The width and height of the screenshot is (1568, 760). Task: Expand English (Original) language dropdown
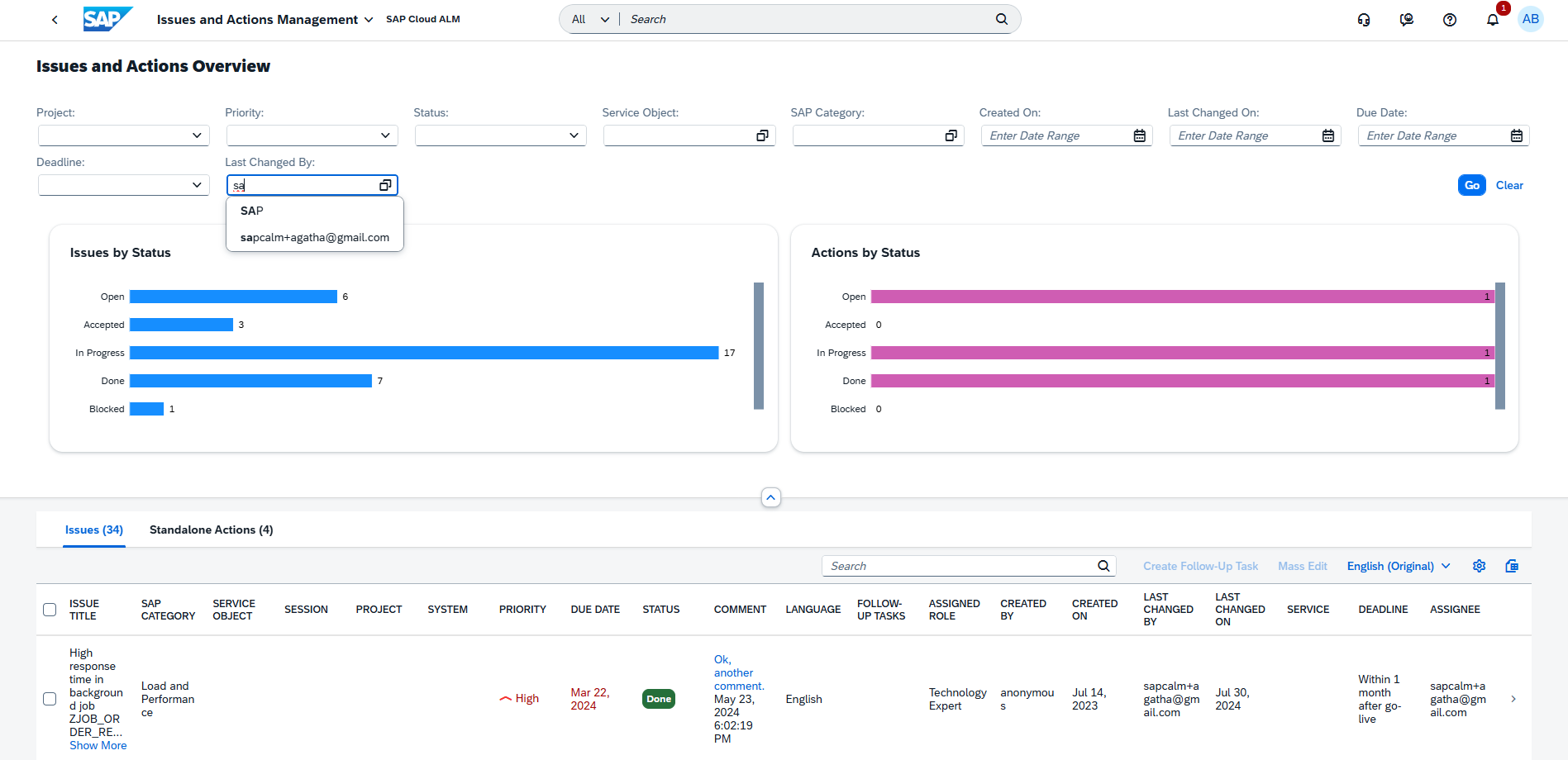coord(1399,566)
